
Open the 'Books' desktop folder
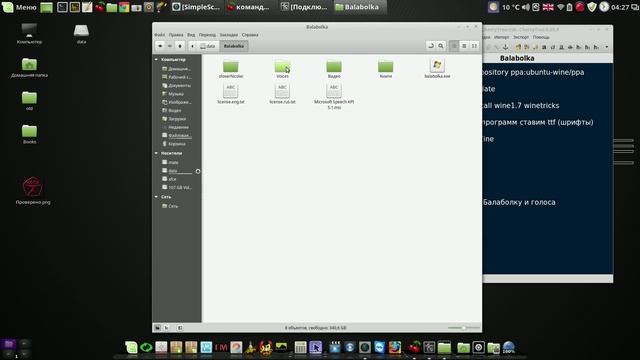[x=29, y=134]
